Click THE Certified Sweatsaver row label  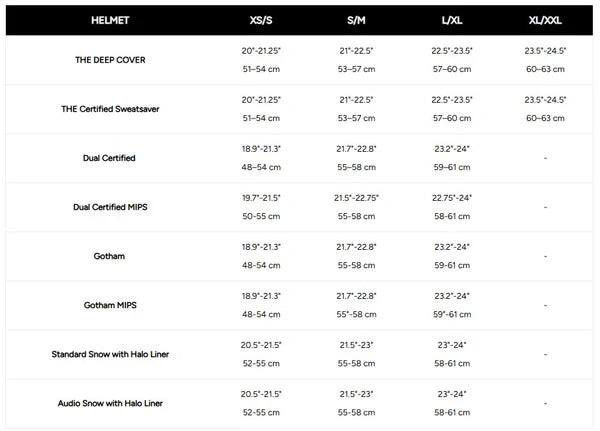(x=110, y=109)
